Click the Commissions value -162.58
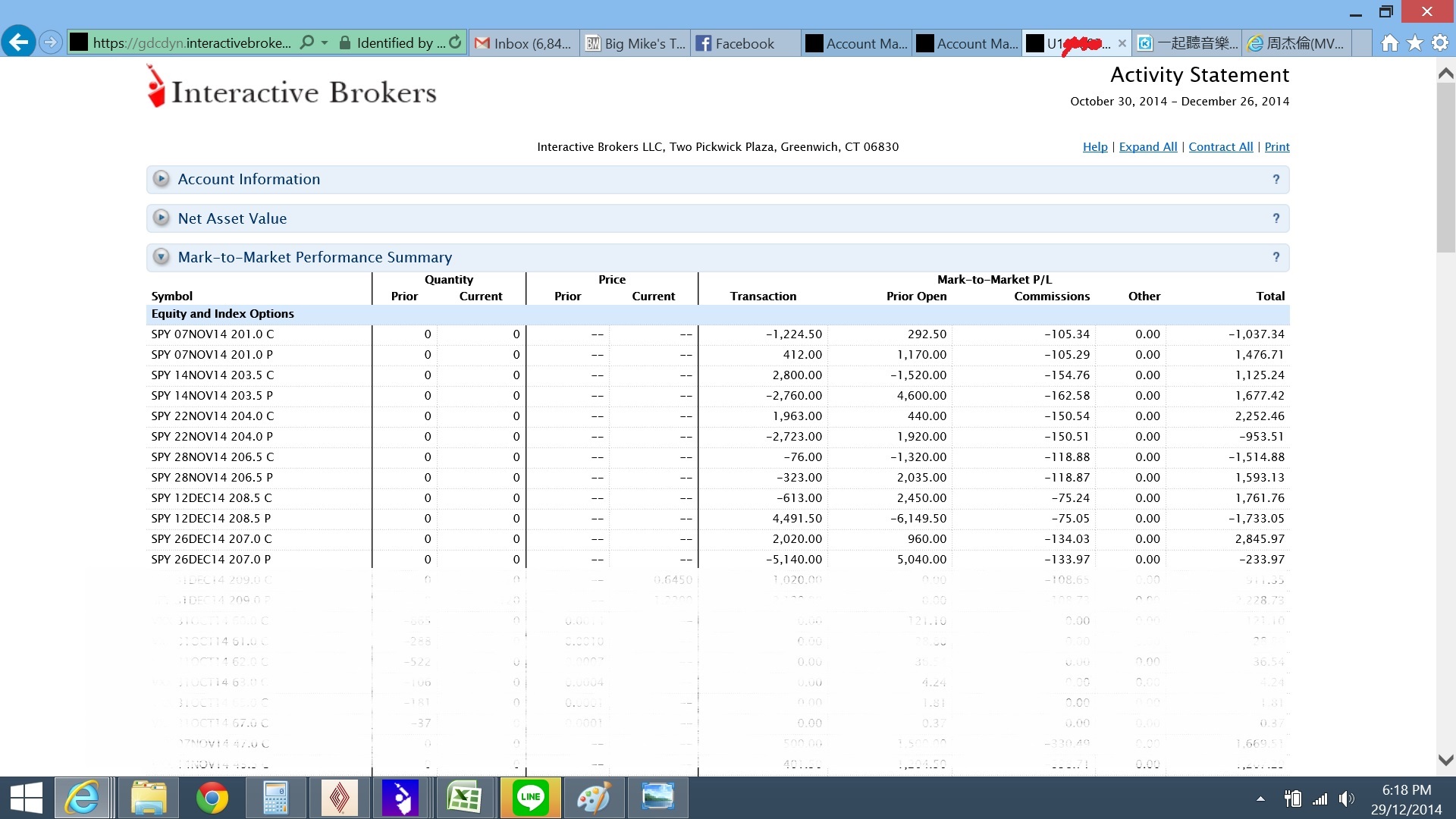The image size is (1456, 819). [x=1067, y=396]
